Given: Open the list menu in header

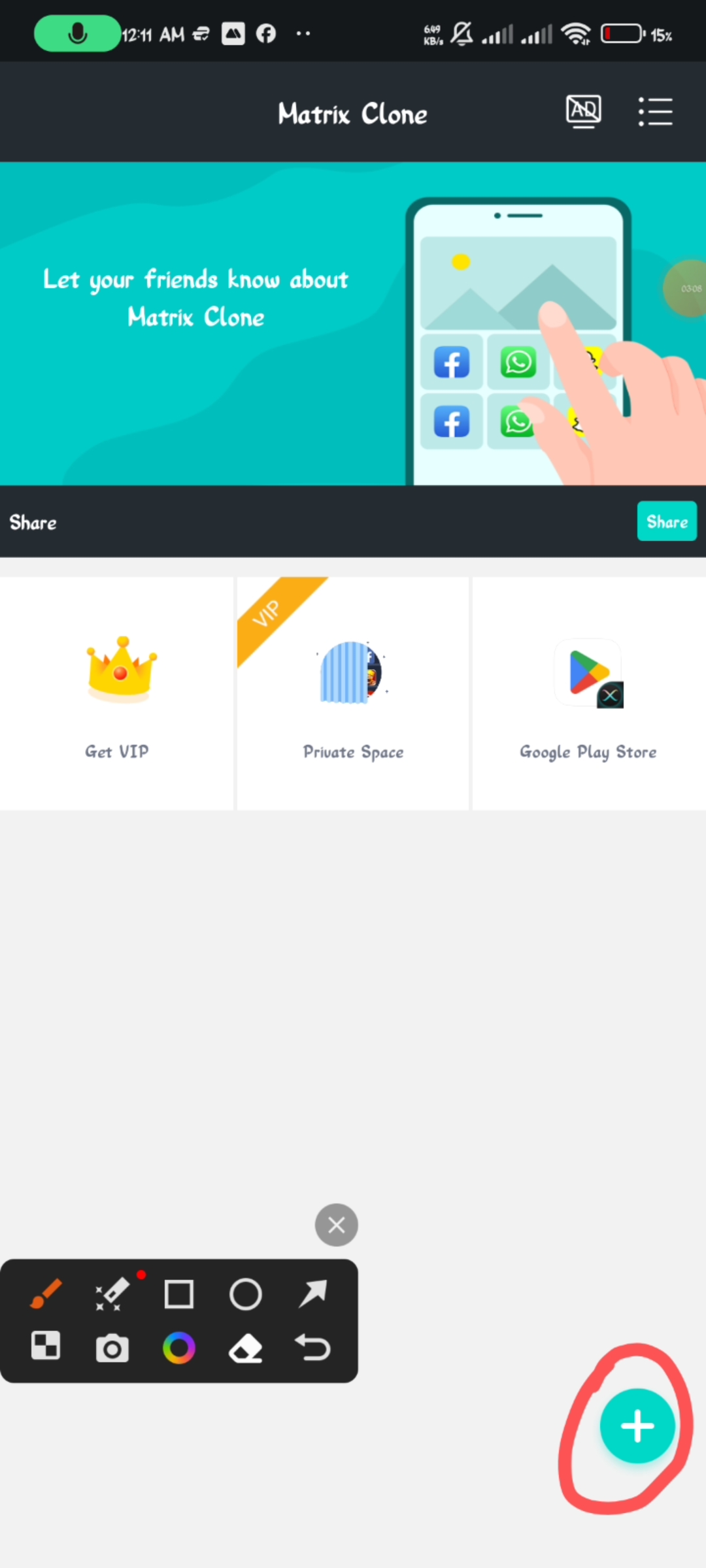Looking at the screenshot, I should pyautogui.click(x=655, y=112).
